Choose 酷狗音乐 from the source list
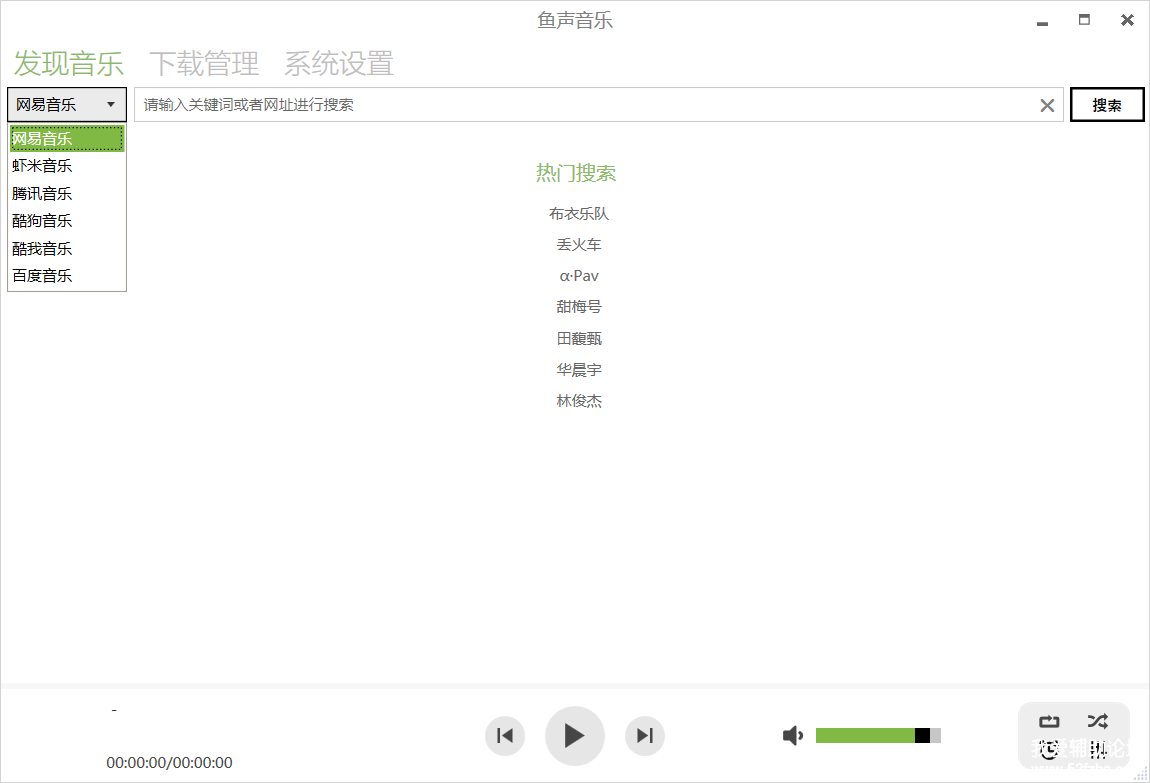 pyautogui.click(x=67, y=221)
